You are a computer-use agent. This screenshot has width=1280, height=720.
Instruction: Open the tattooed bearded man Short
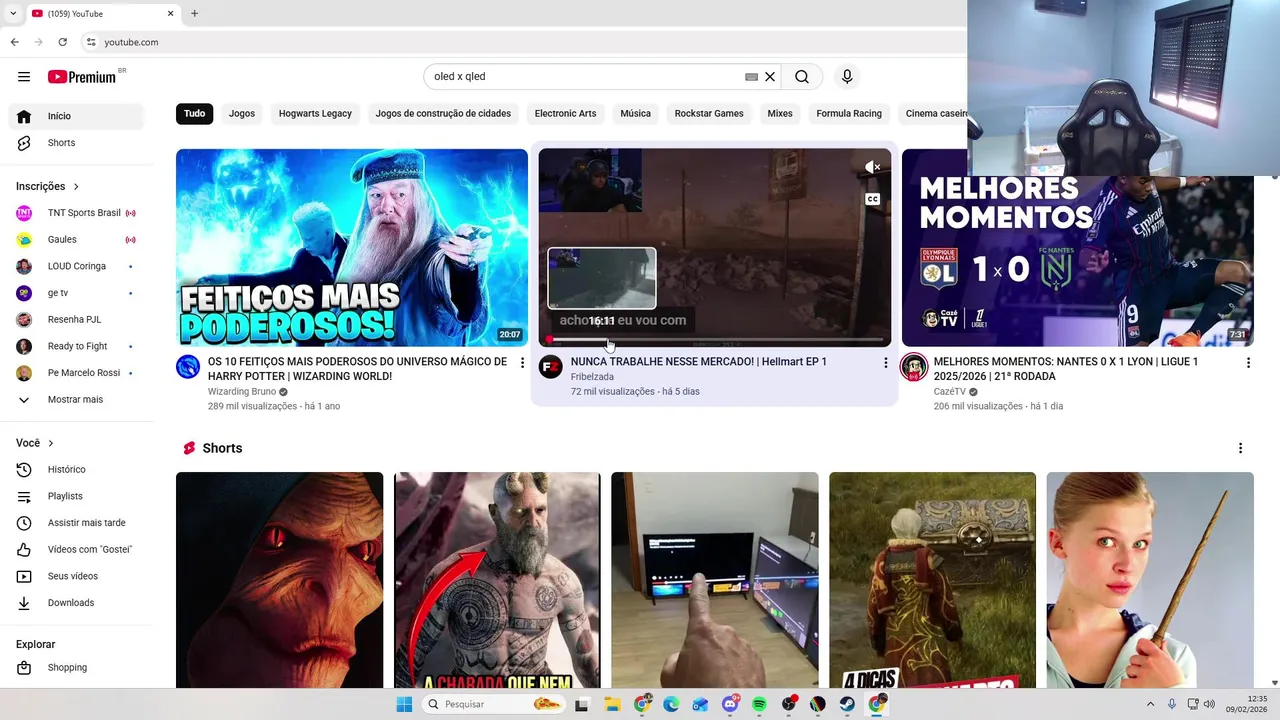click(497, 580)
